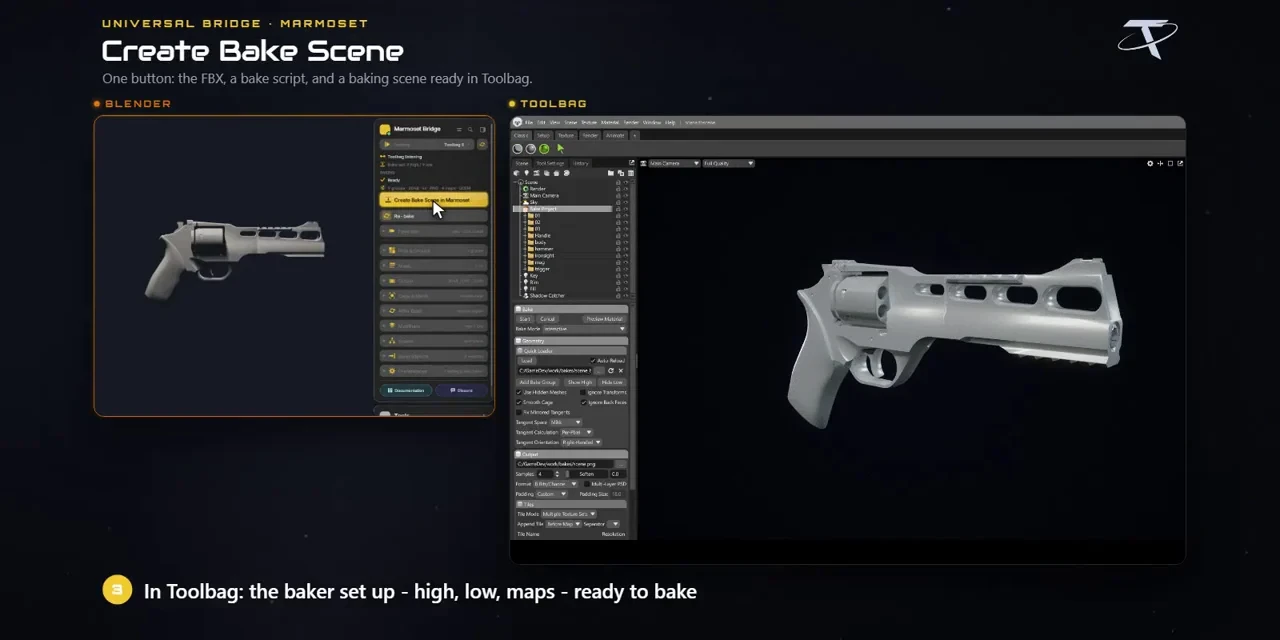Open the Tangent Orientation dropdown
1280x640 pixels.
(581, 442)
